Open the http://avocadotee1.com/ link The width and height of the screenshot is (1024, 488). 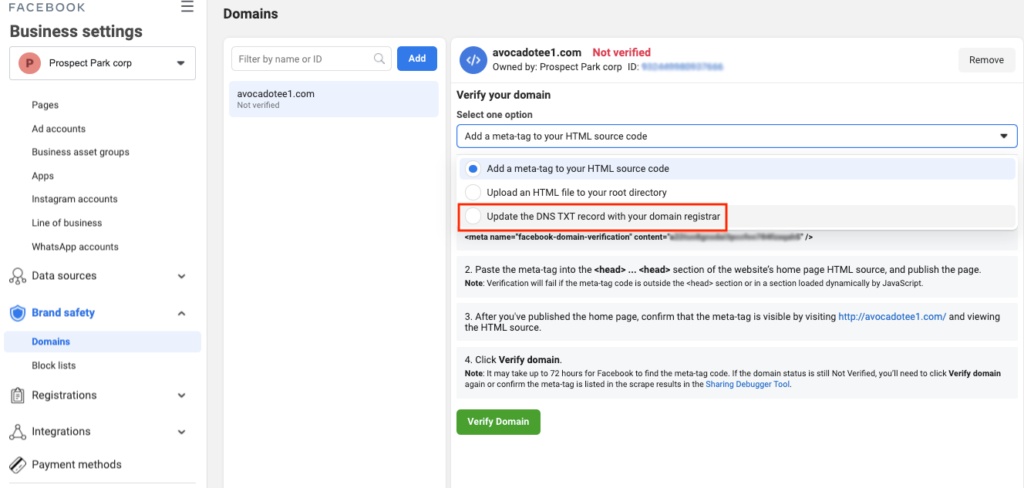coord(892,316)
